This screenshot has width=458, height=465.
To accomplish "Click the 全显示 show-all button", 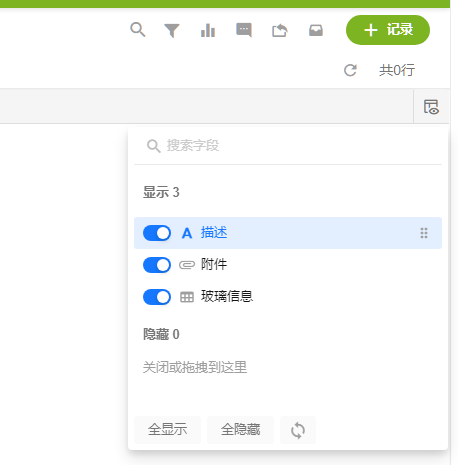I will [168, 430].
